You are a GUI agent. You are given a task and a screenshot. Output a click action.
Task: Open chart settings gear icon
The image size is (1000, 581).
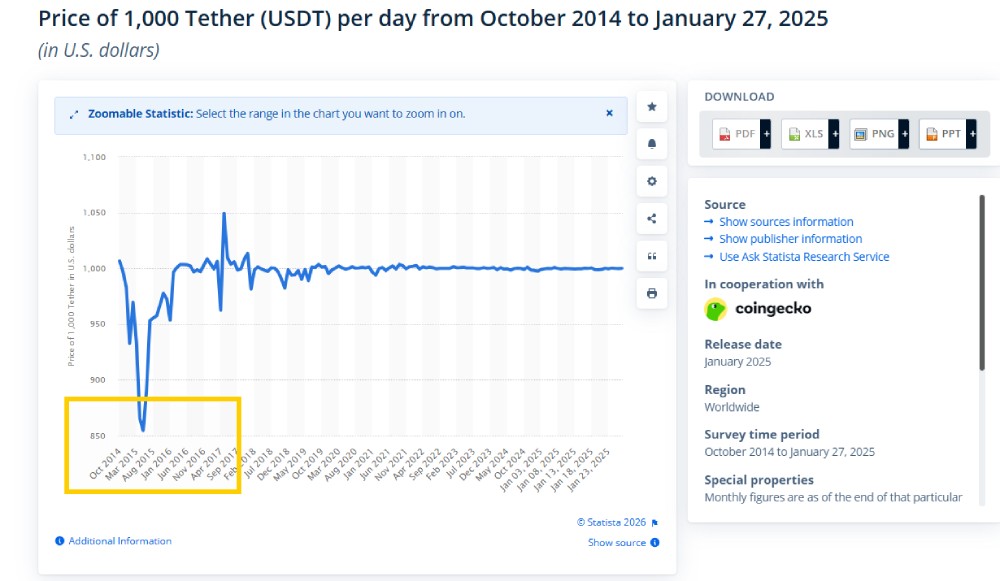(652, 181)
